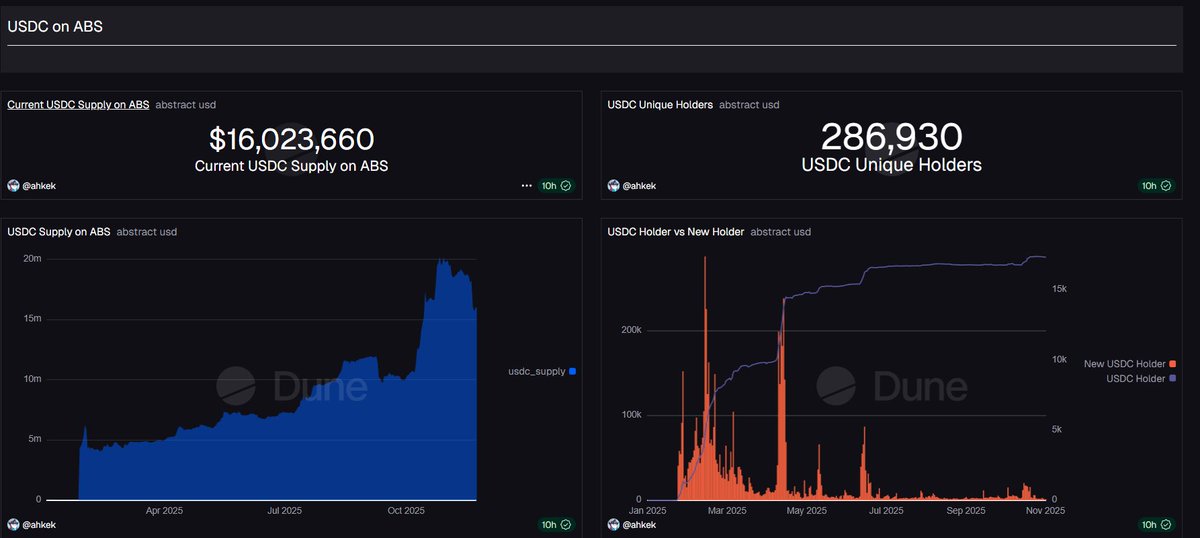Open the three-dots menu on Current USDC Supply panel
This screenshot has height=538, width=1200.
click(526, 186)
